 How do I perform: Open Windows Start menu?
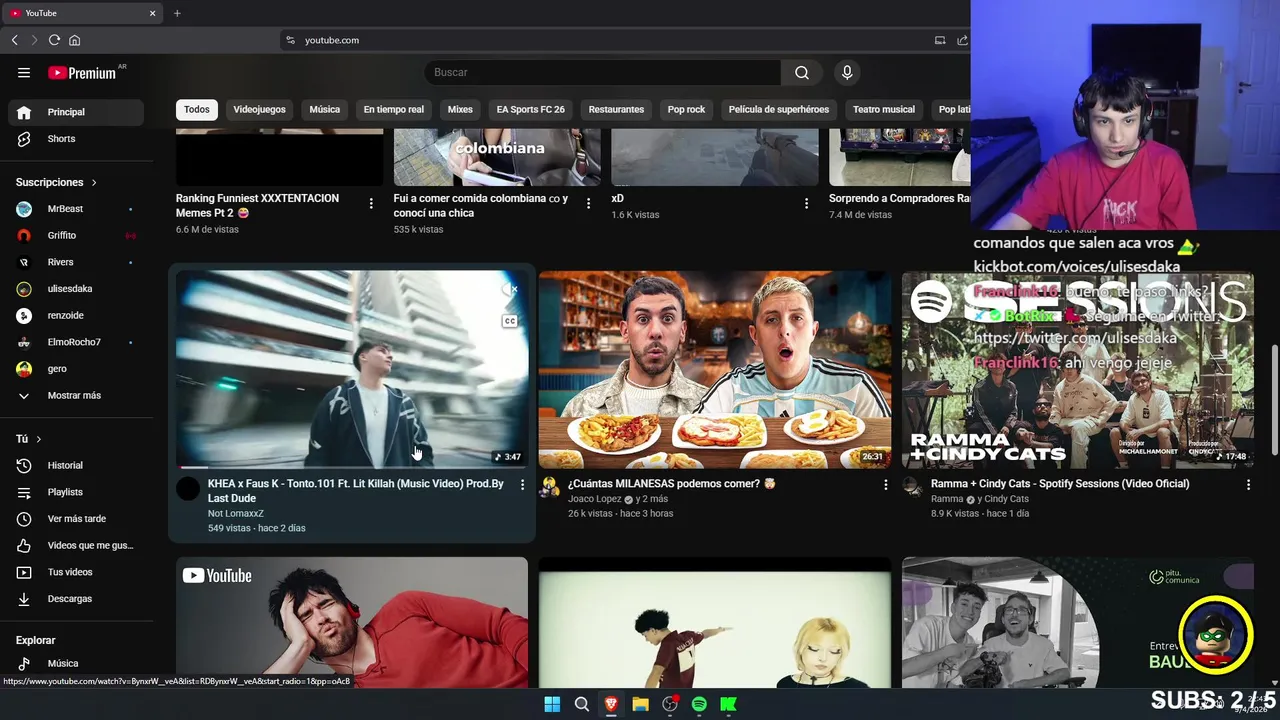point(552,704)
